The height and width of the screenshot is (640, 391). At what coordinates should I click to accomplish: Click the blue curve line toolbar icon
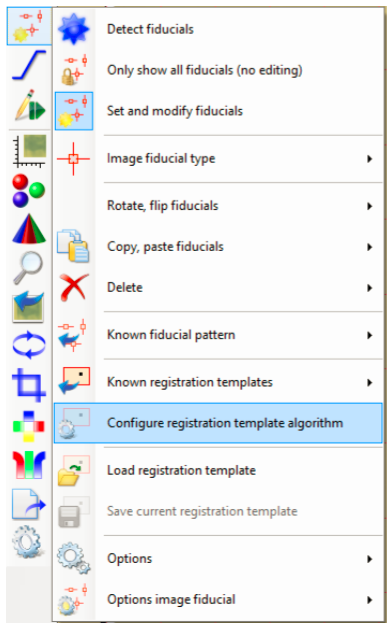[29, 64]
